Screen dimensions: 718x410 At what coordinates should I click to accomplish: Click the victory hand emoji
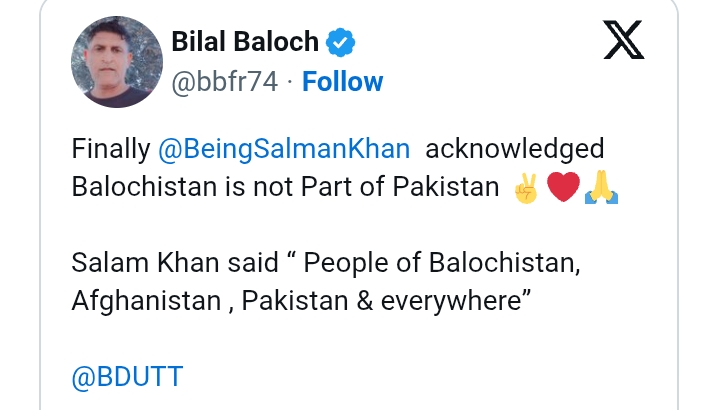pyautogui.click(x=524, y=188)
